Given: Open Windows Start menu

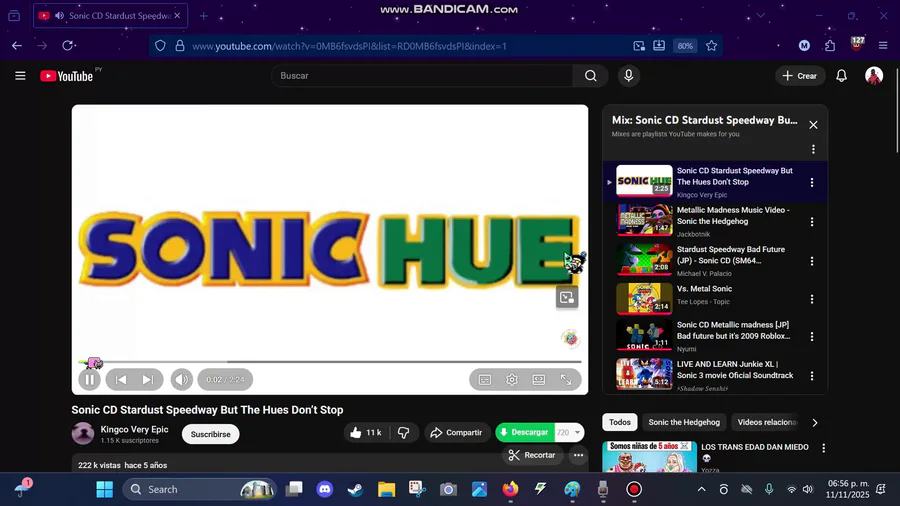Looking at the screenshot, I should (x=104, y=489).
